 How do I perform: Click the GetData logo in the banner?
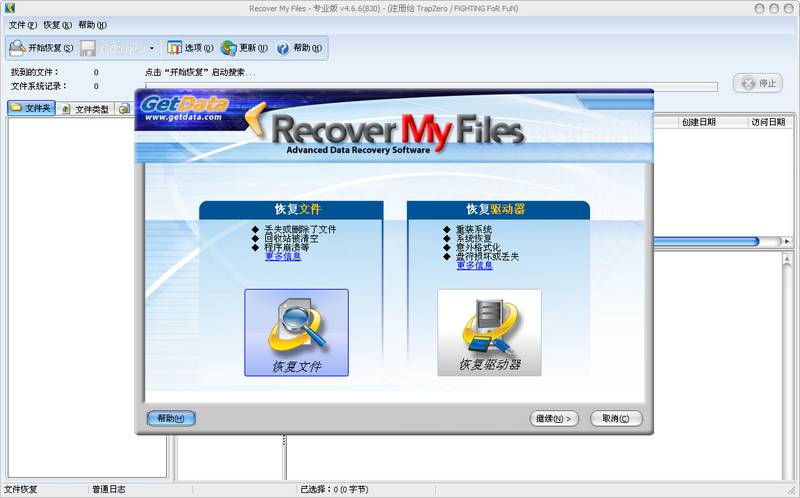(x=184, y=107)
